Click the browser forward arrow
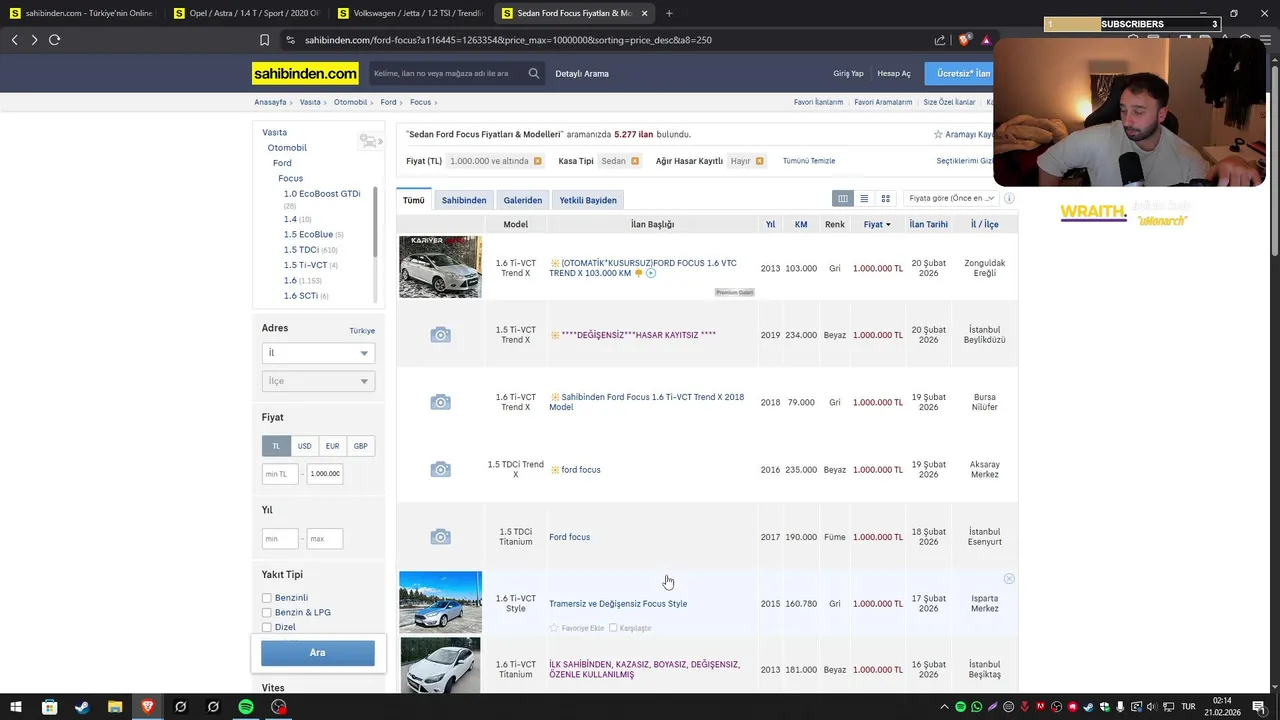Image resolution: width=1280 pixels, height=720 pixels. click(x=34, y=40)
